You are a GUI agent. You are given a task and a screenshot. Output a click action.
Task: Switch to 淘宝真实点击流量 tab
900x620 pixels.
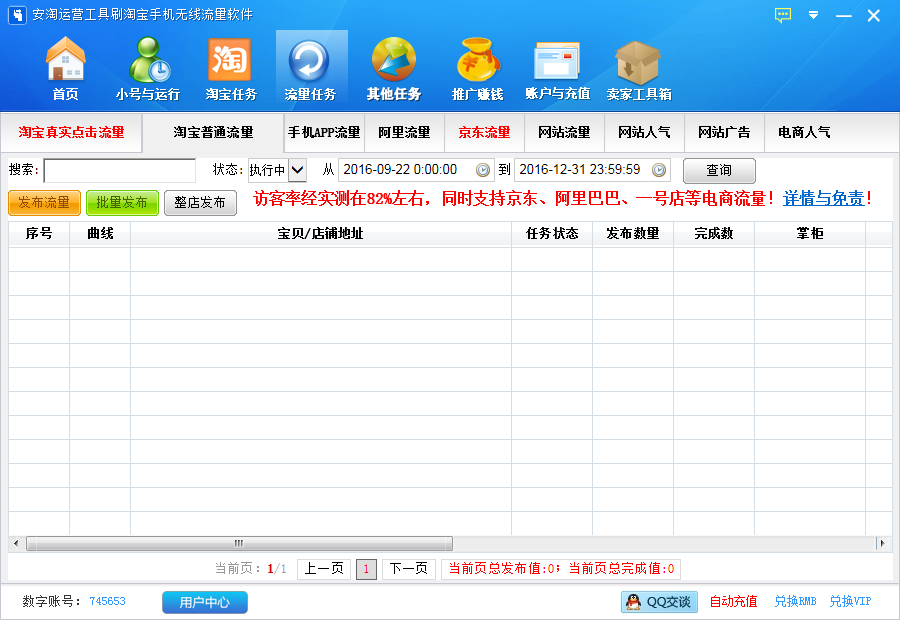click(71, 133)
